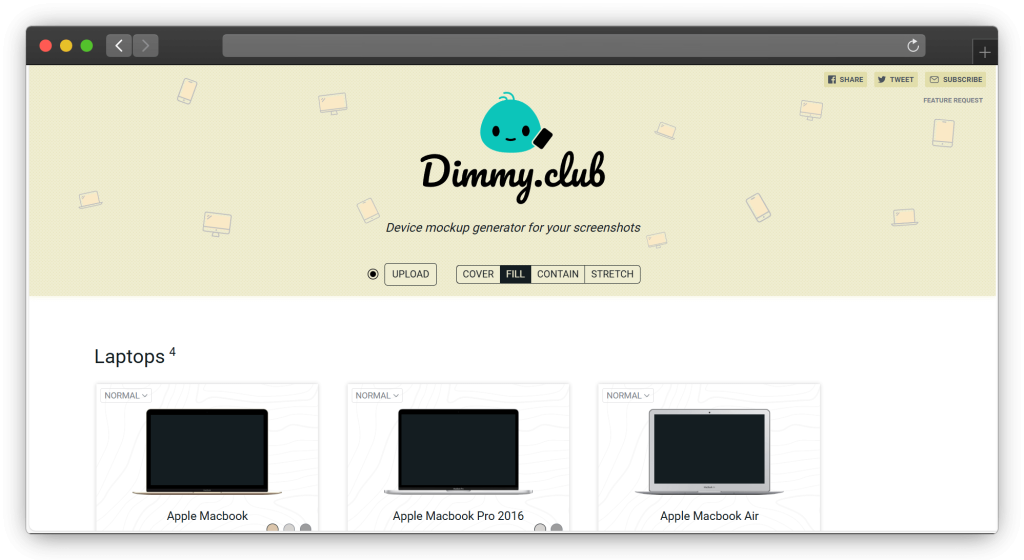This screenshot has width=1024, height=560.
Task: Click the Facebook Share button
Action: point(845,80)
